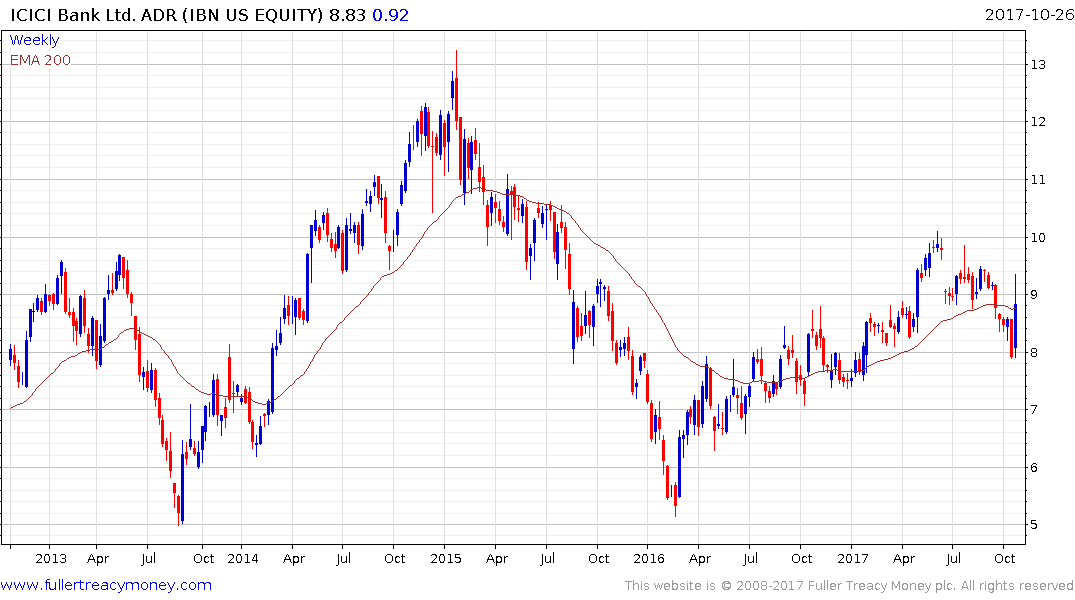Click the 7 price axis label

tap(1034, 410)
